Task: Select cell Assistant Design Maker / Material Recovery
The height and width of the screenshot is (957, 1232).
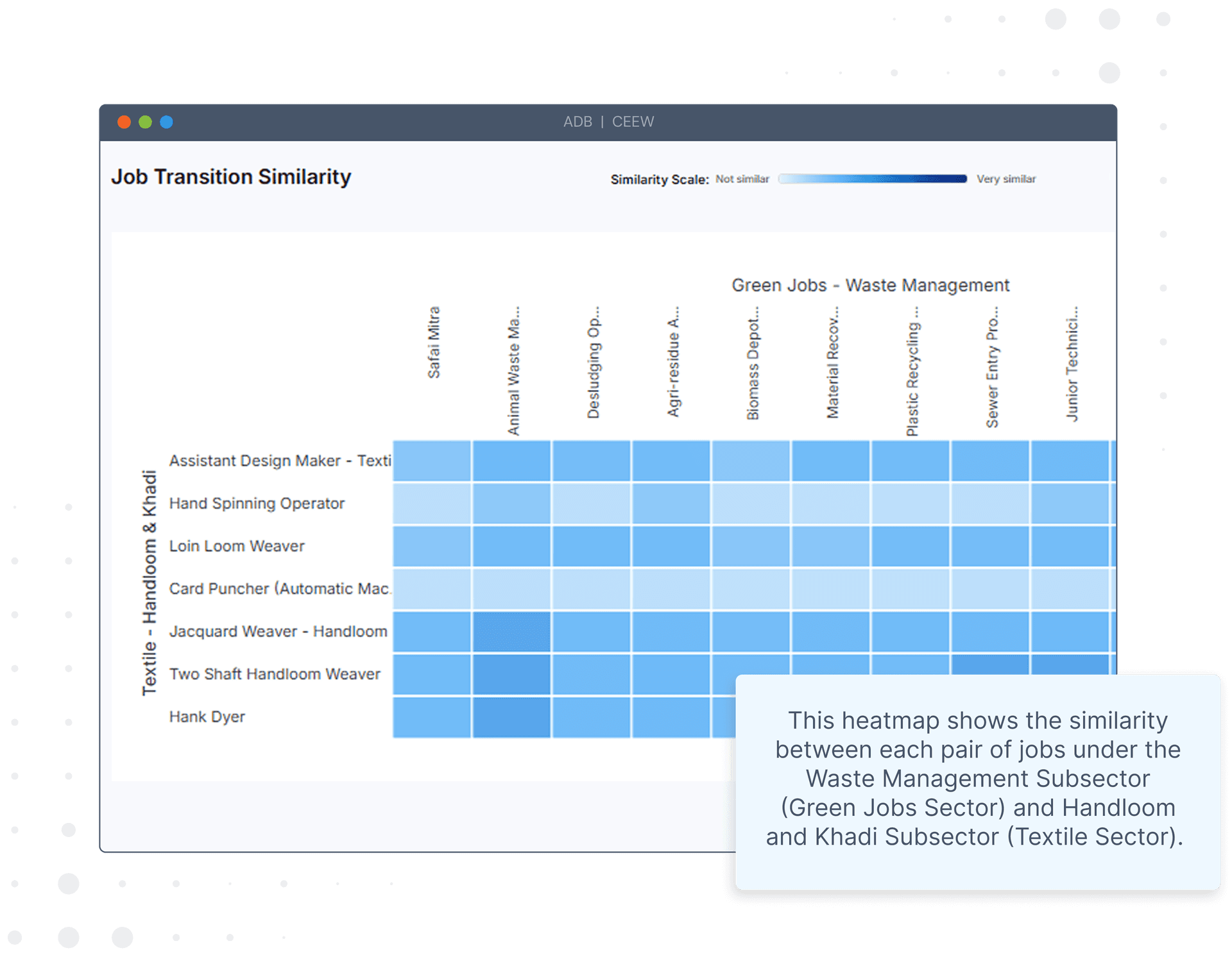Action: tap(830, 461)
